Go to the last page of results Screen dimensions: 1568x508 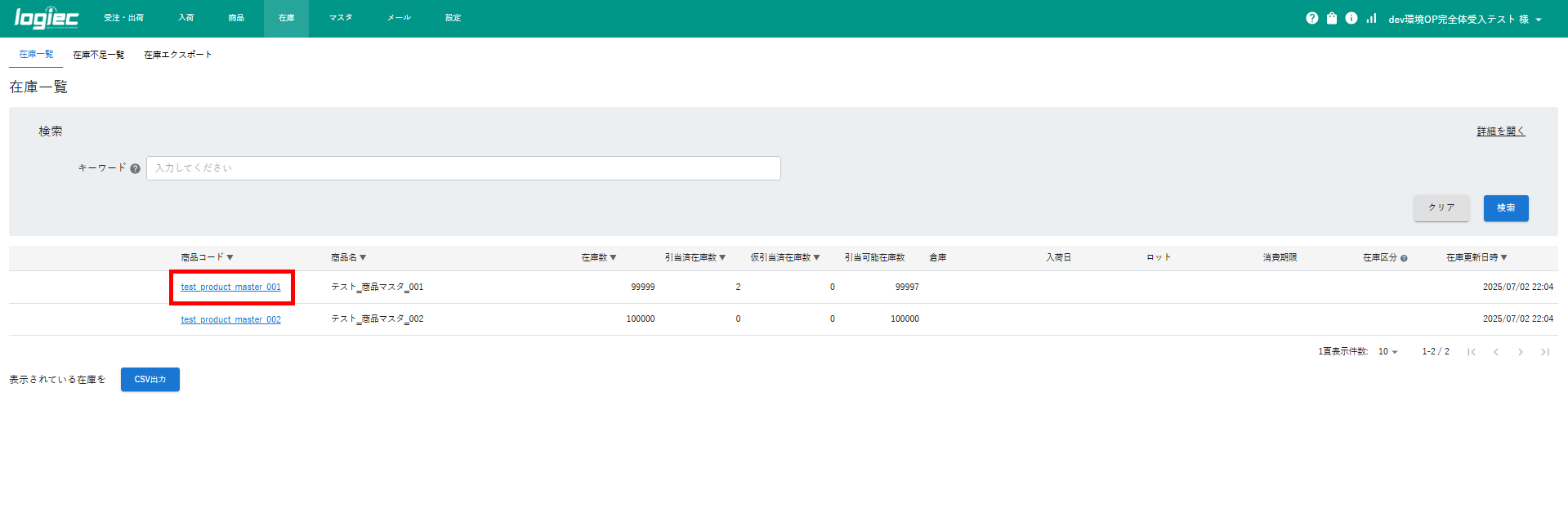click(1544, 352)
